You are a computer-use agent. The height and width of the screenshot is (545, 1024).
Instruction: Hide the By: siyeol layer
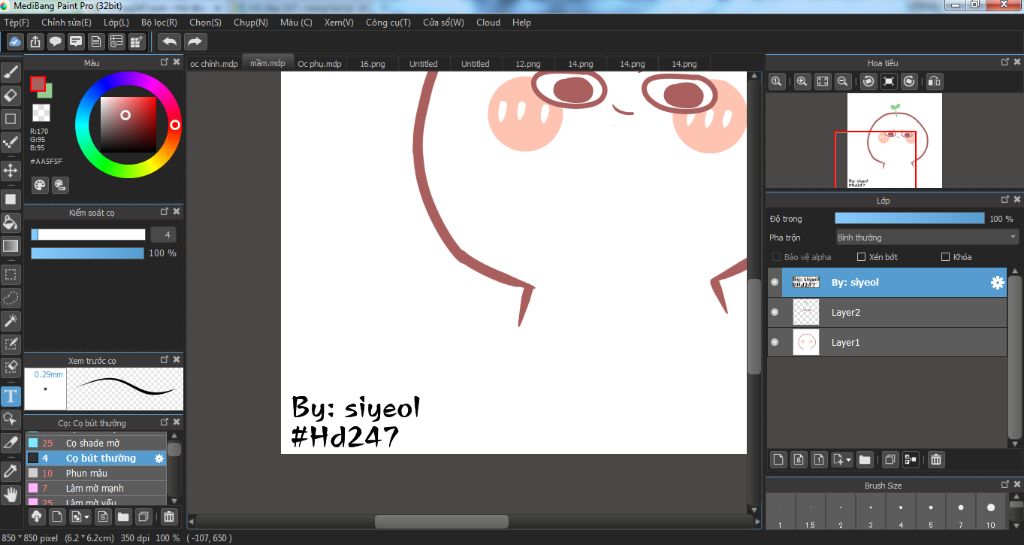[x=775, y=282]
